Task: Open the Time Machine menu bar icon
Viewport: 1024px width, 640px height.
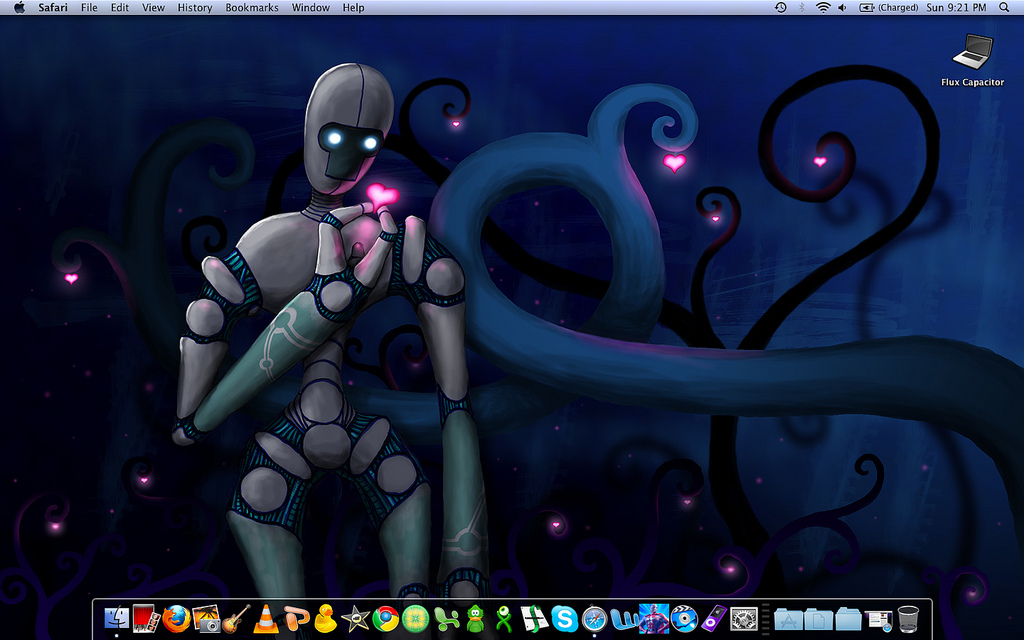Action: [781, 8]
